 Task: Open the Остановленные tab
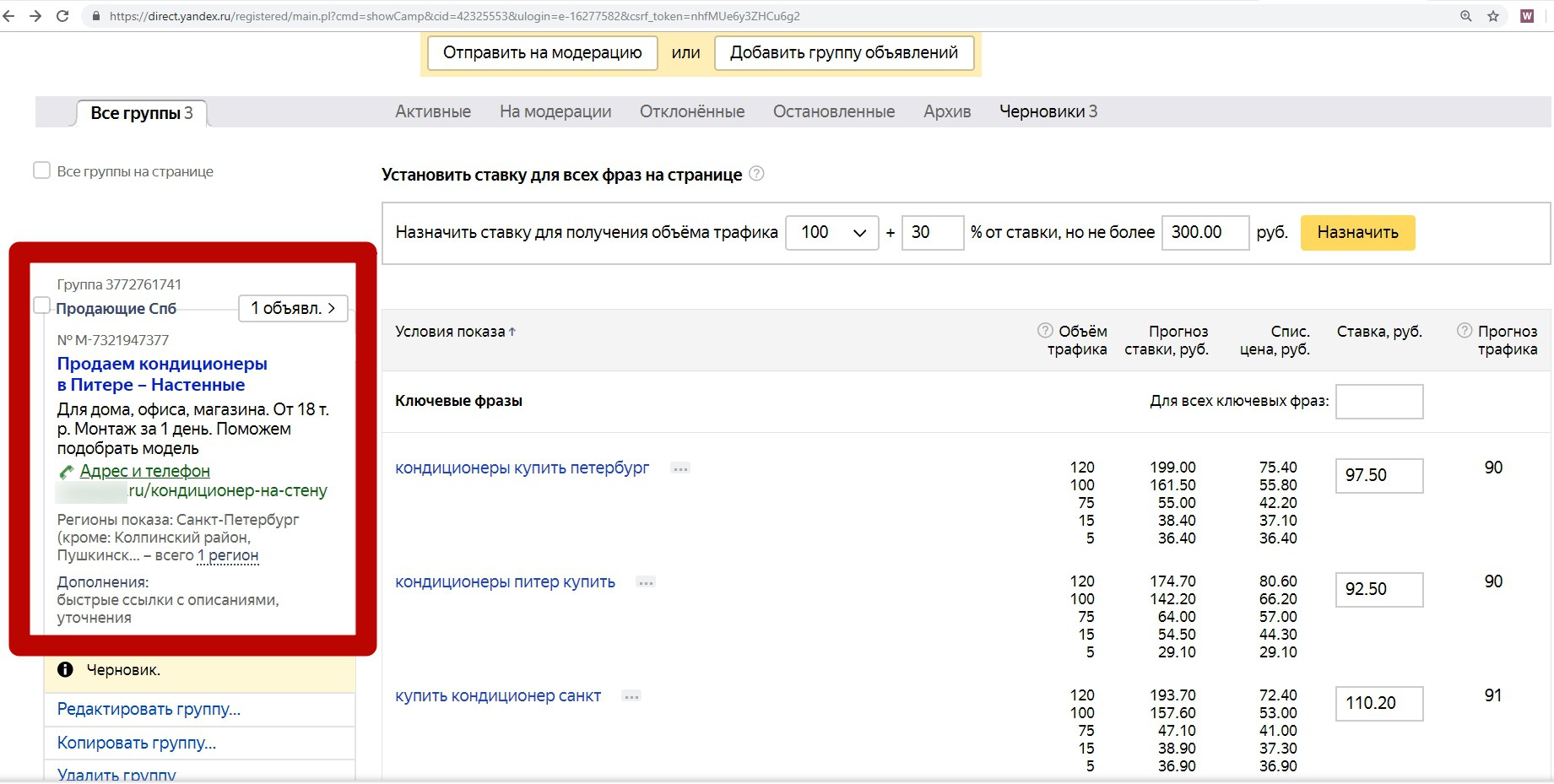point(834,111)
